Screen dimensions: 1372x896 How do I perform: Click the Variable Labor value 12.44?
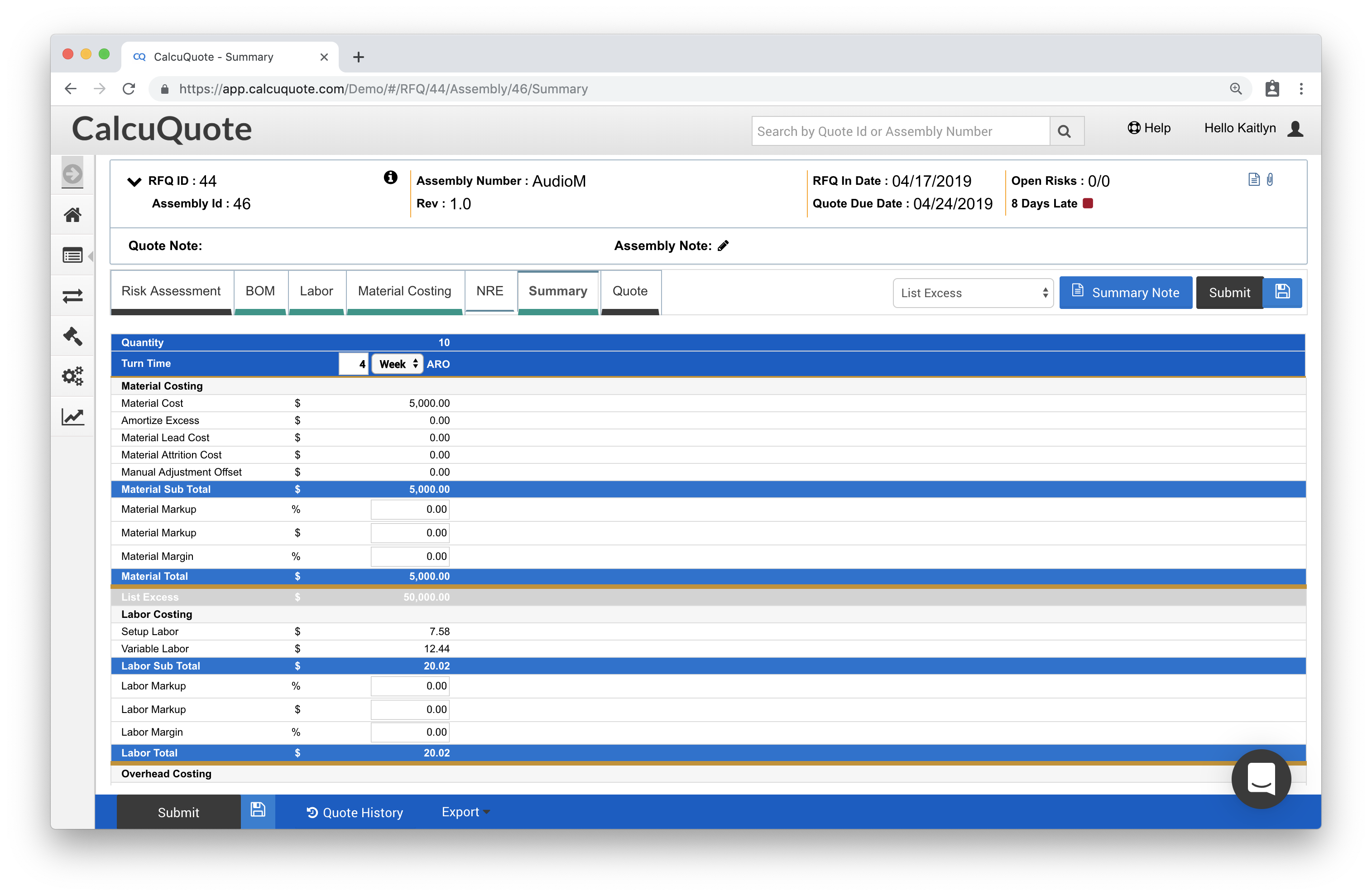coord(437,649)
